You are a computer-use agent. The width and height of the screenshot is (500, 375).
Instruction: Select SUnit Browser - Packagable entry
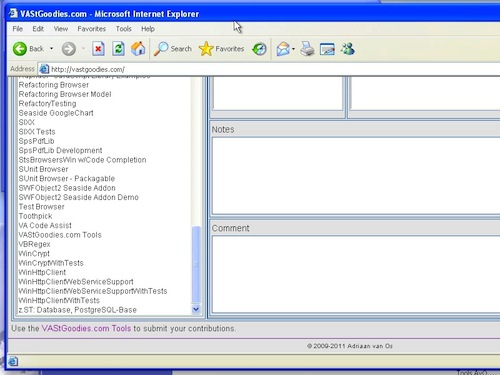tap(67, 178)
